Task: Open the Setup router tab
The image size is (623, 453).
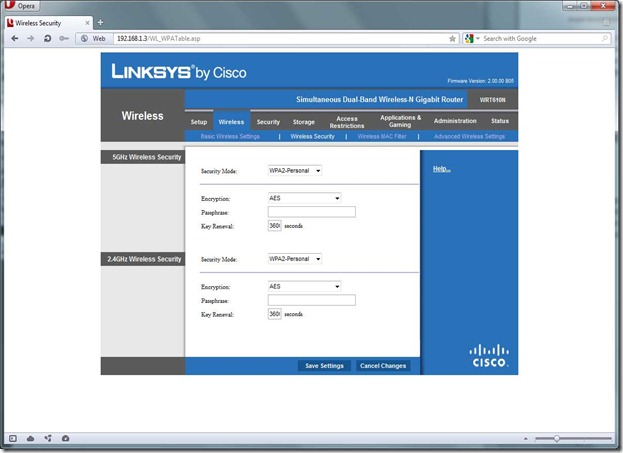Action: pos(199,122)
